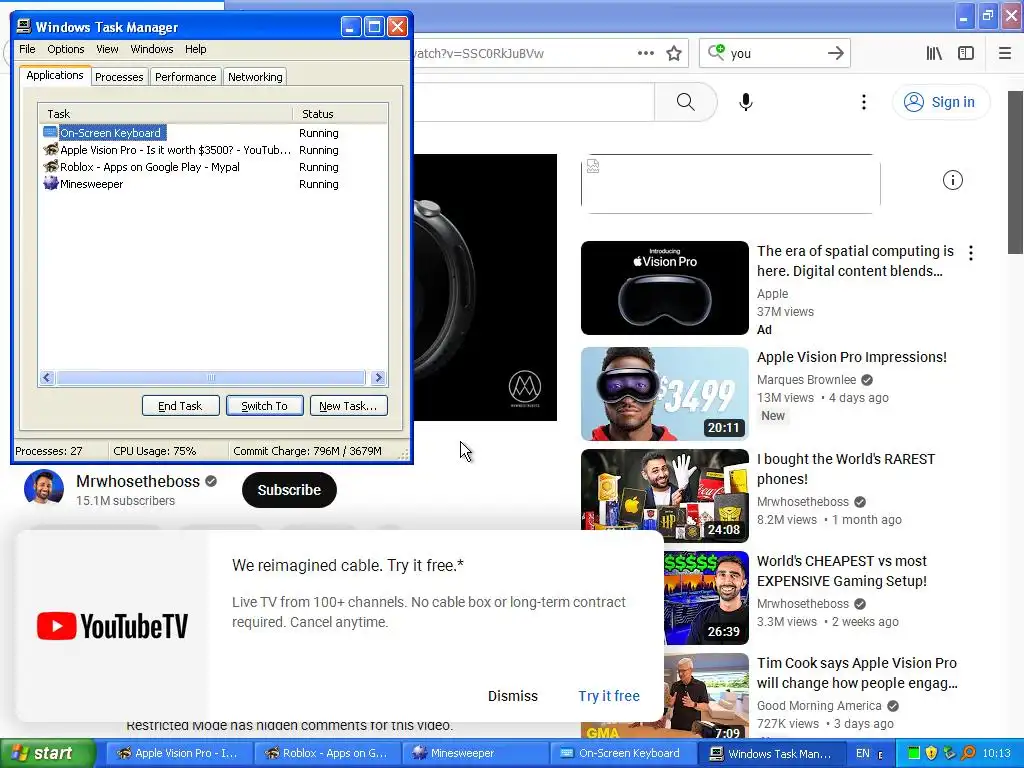Click the Windows start button

47,754
